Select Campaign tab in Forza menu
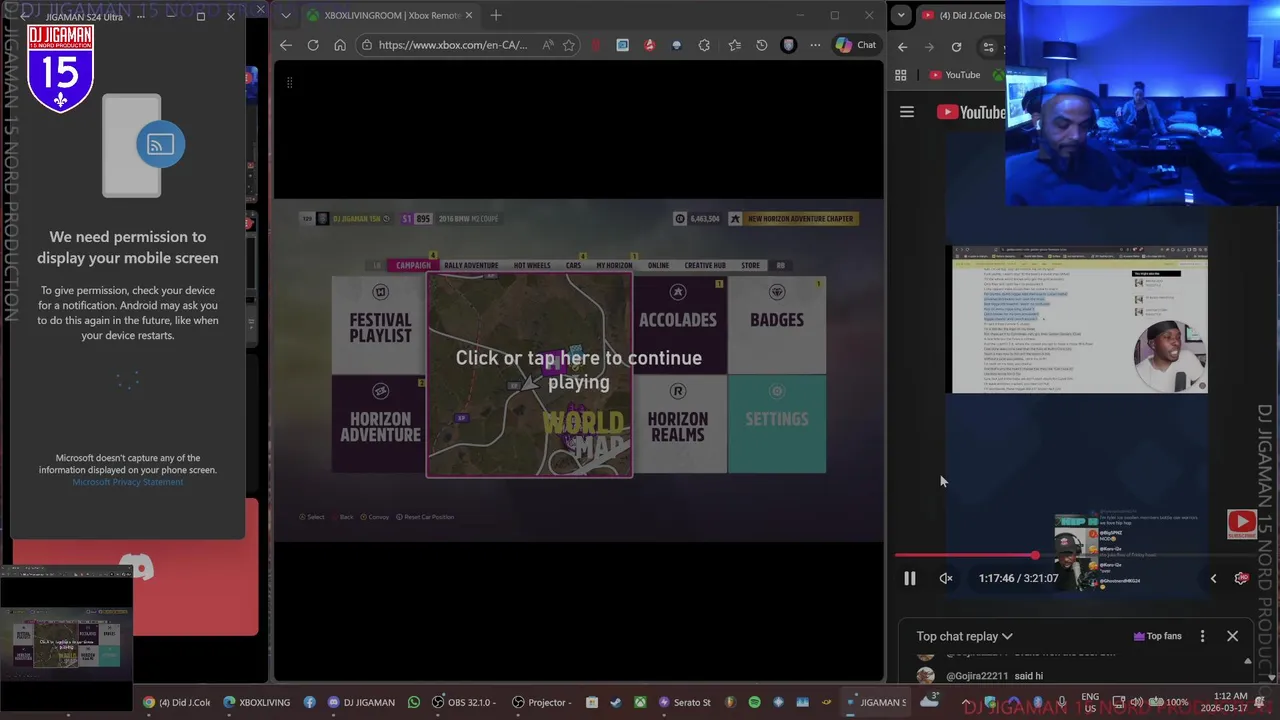Screen dimensions: 1280x720 [413, 265]
